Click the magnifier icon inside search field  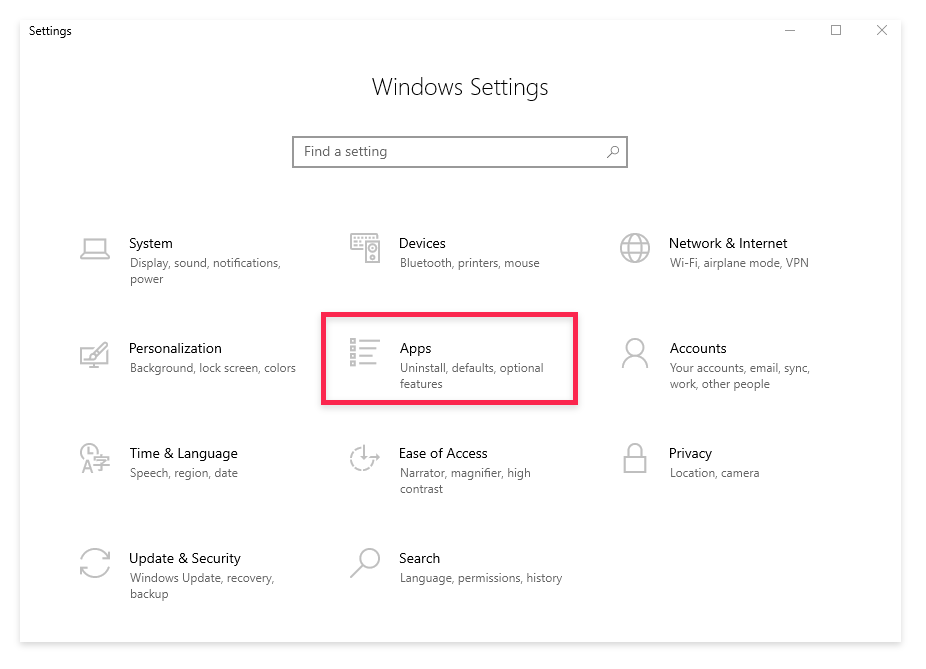[613, 152]
